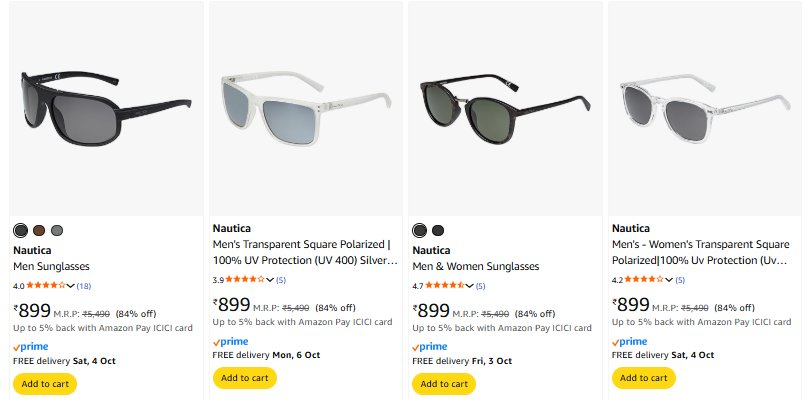Add Men's - Women's Transparent Square sunglasses to cart

(x=644, y=378)
